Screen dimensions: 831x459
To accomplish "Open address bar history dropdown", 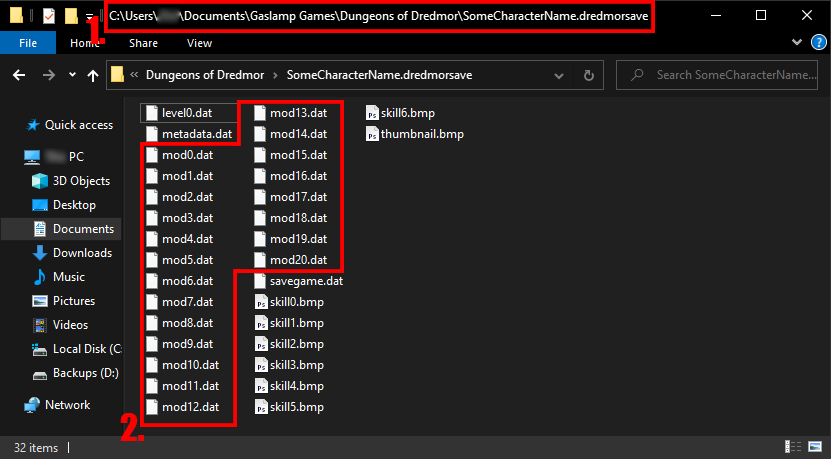I will coord(559,75).
